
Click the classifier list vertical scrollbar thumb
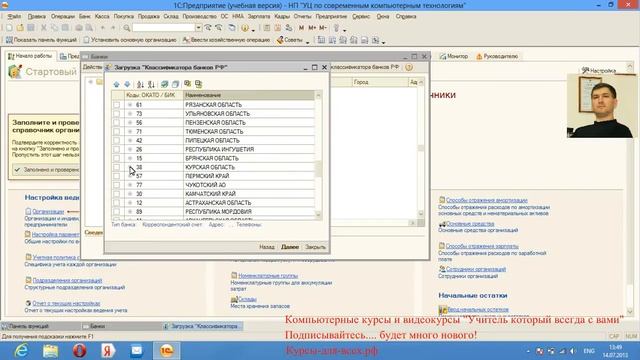click(x=319, y=169)
